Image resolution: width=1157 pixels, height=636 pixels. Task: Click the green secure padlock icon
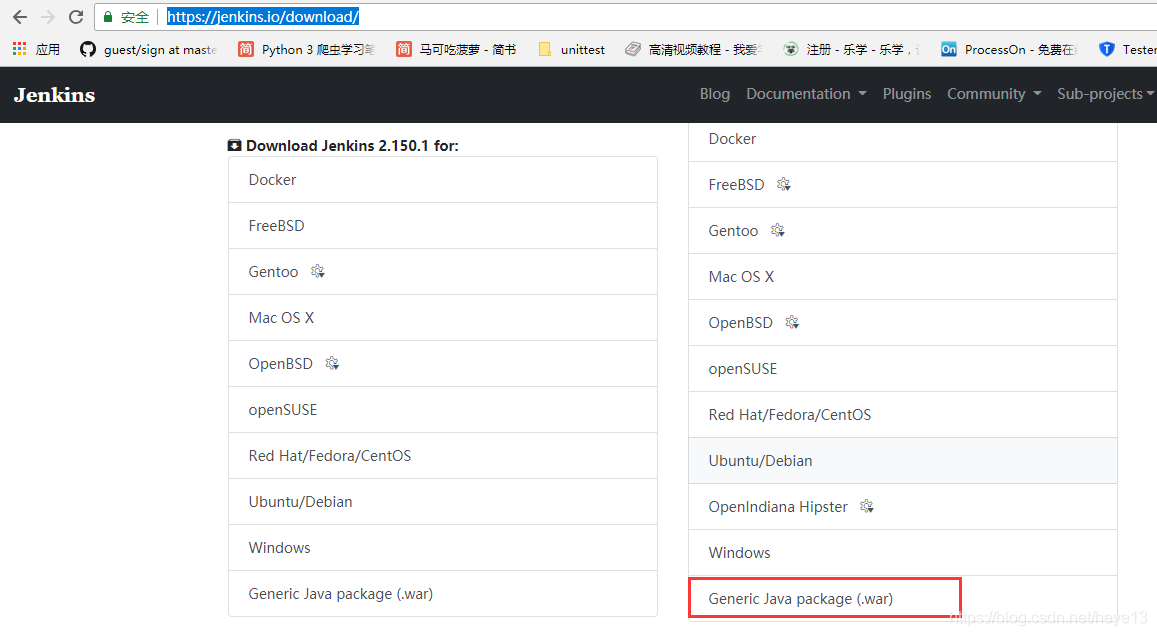click(x=108, y=17)
